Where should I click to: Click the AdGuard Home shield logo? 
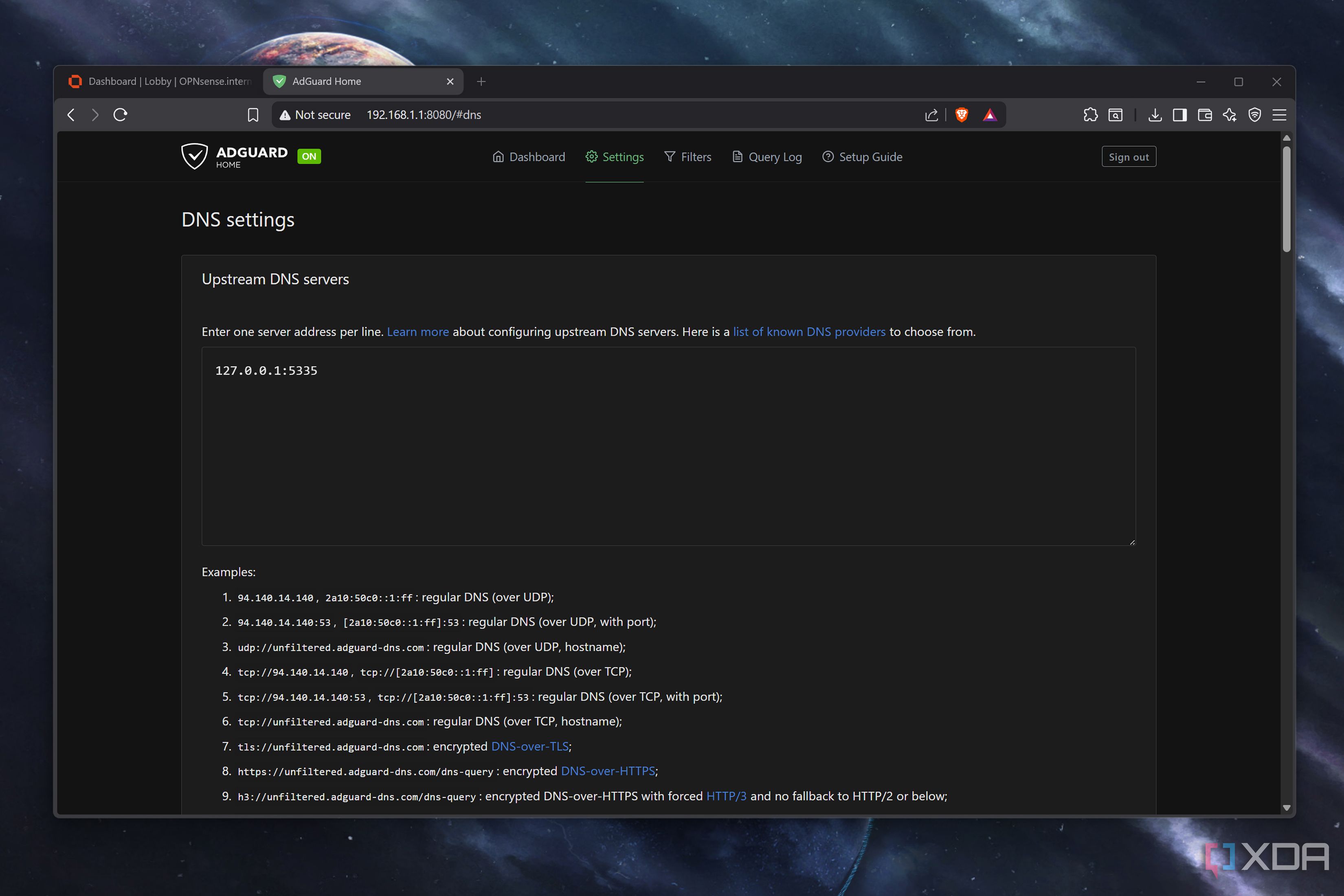pos(194,156)
